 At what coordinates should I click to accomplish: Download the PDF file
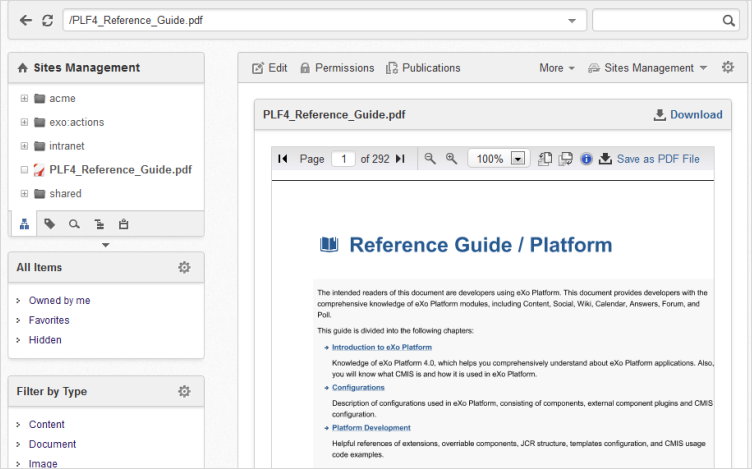688,115
